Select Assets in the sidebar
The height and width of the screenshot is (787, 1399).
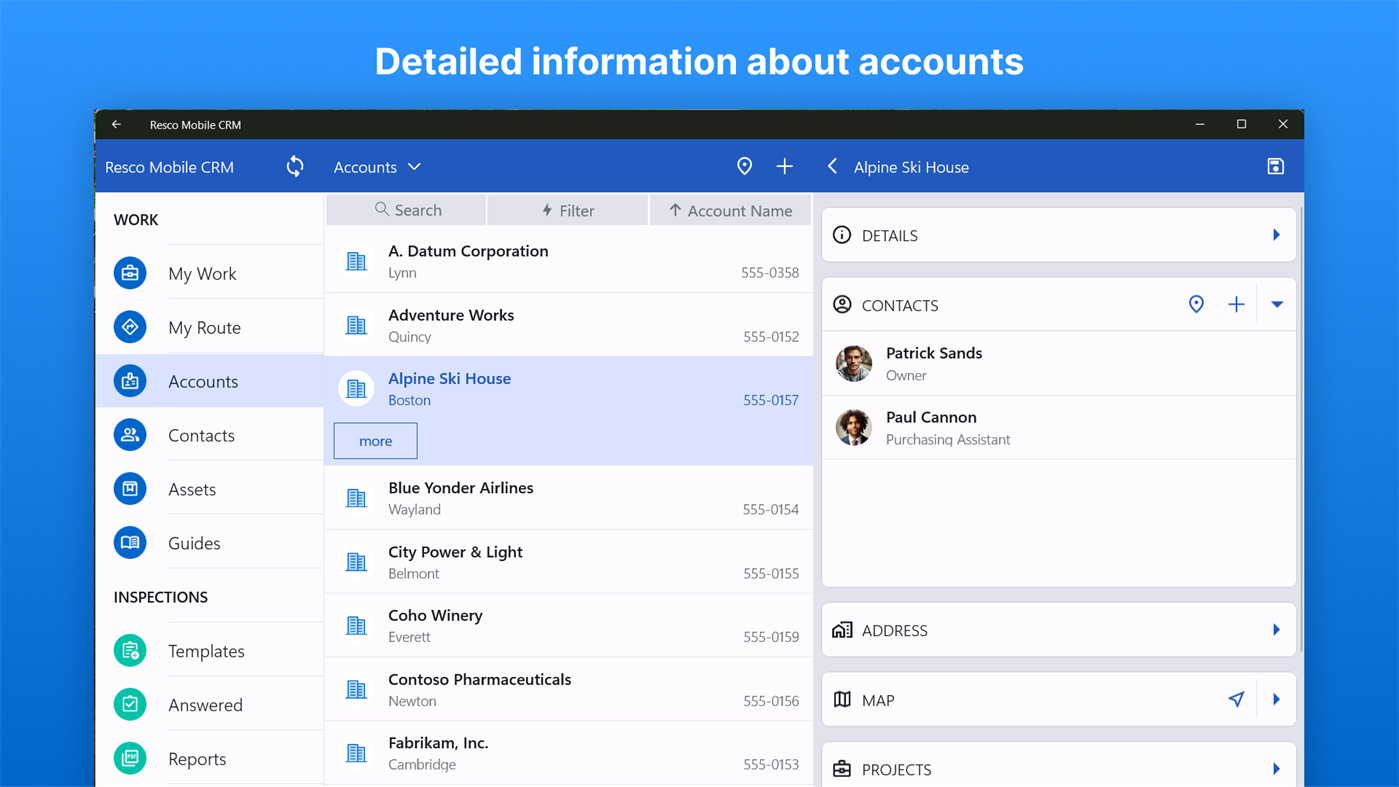tap(191, 489)
